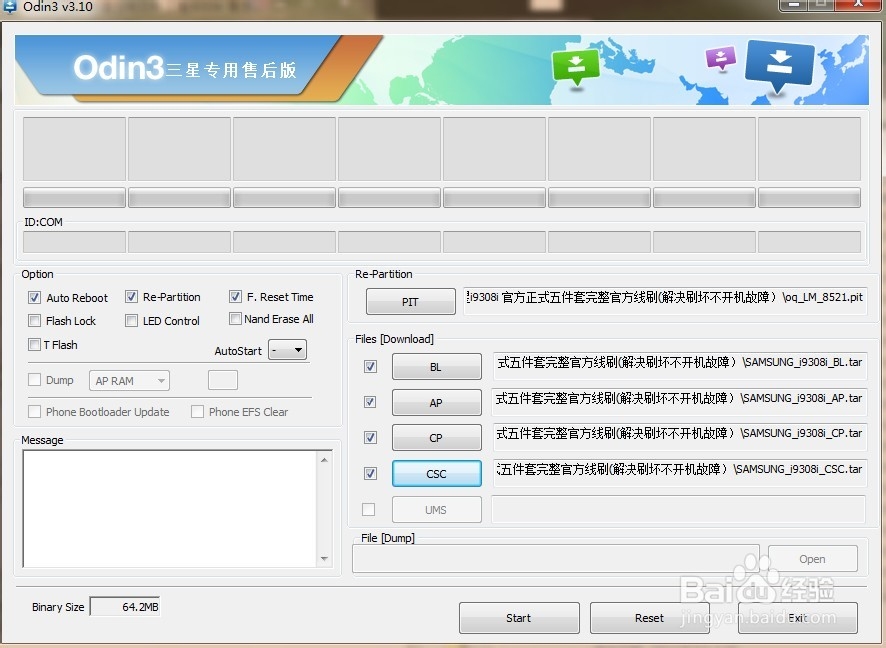Toggle the checkbox beside CSC button
886x648 pixels.
(371, 473)
